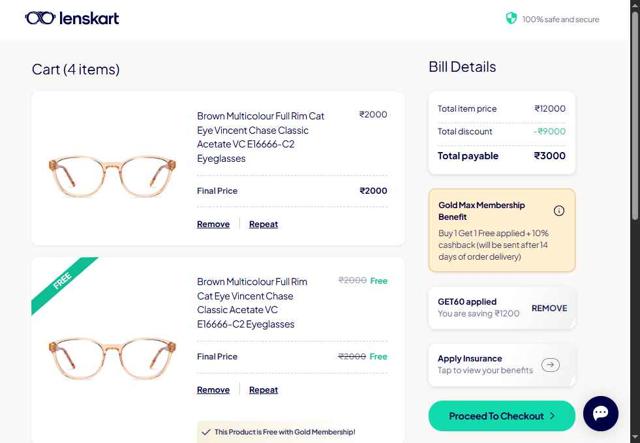Click the Gold Max Membership Benefit title

tap(482, 211)
